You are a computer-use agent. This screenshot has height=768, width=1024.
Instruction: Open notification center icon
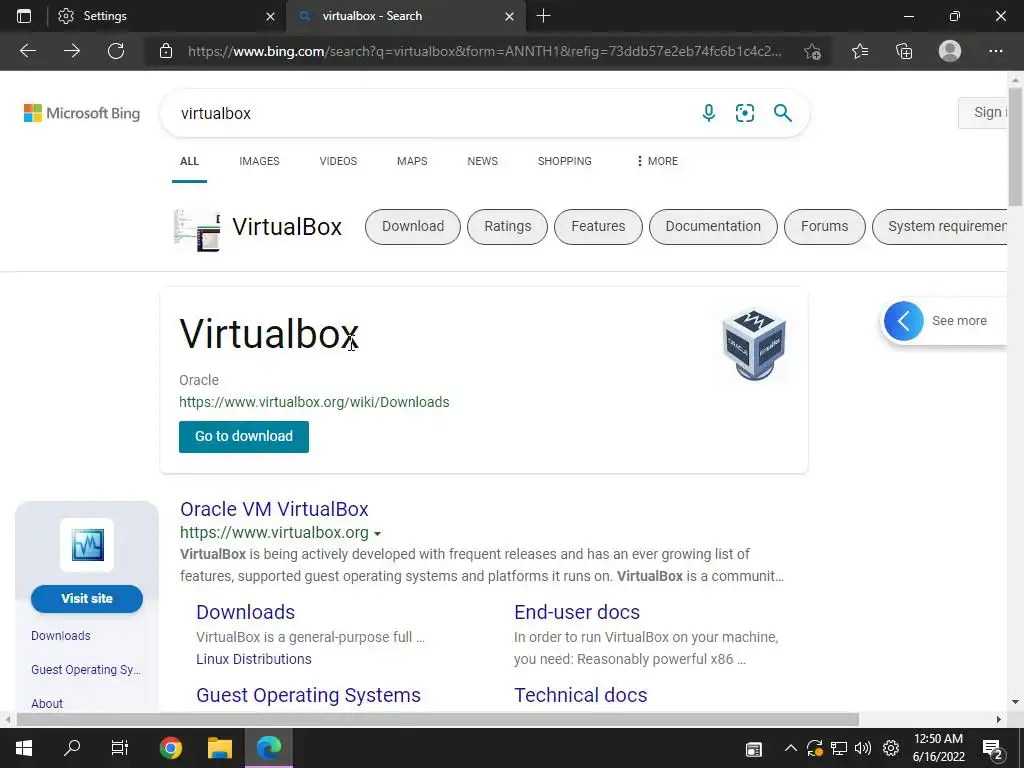pos(993,750)
